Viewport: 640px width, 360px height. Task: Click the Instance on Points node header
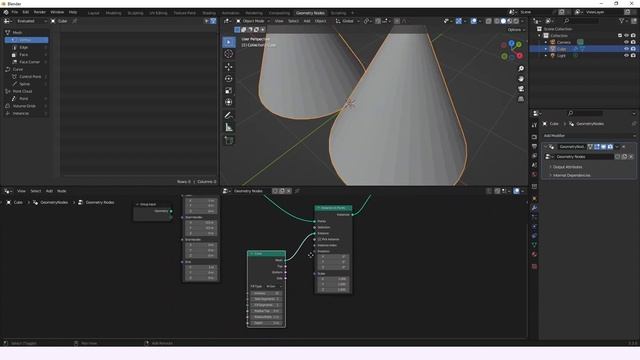[x=333, y=208]
